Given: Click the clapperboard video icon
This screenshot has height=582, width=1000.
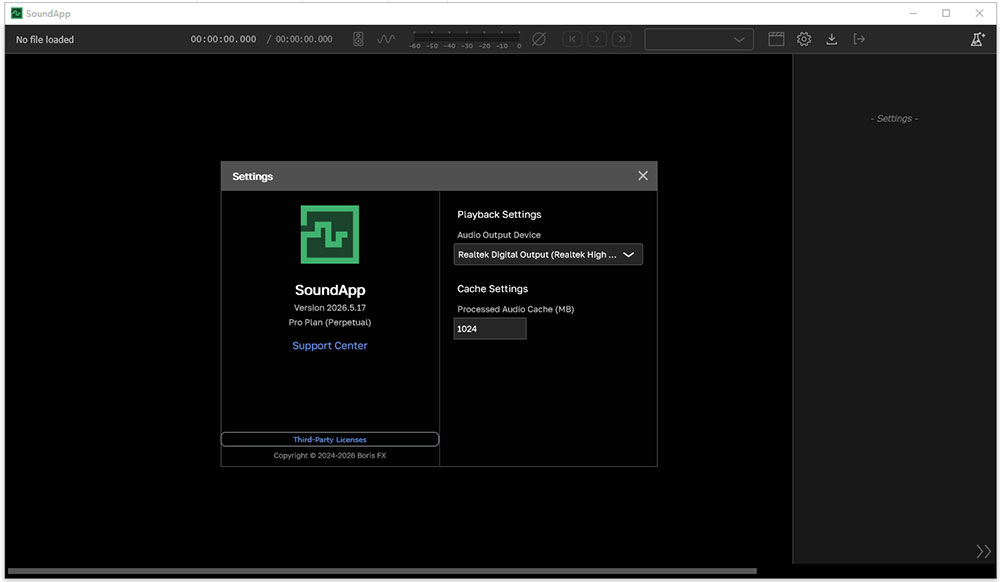Looking at the screenshot, I should (x=776, y=39).
